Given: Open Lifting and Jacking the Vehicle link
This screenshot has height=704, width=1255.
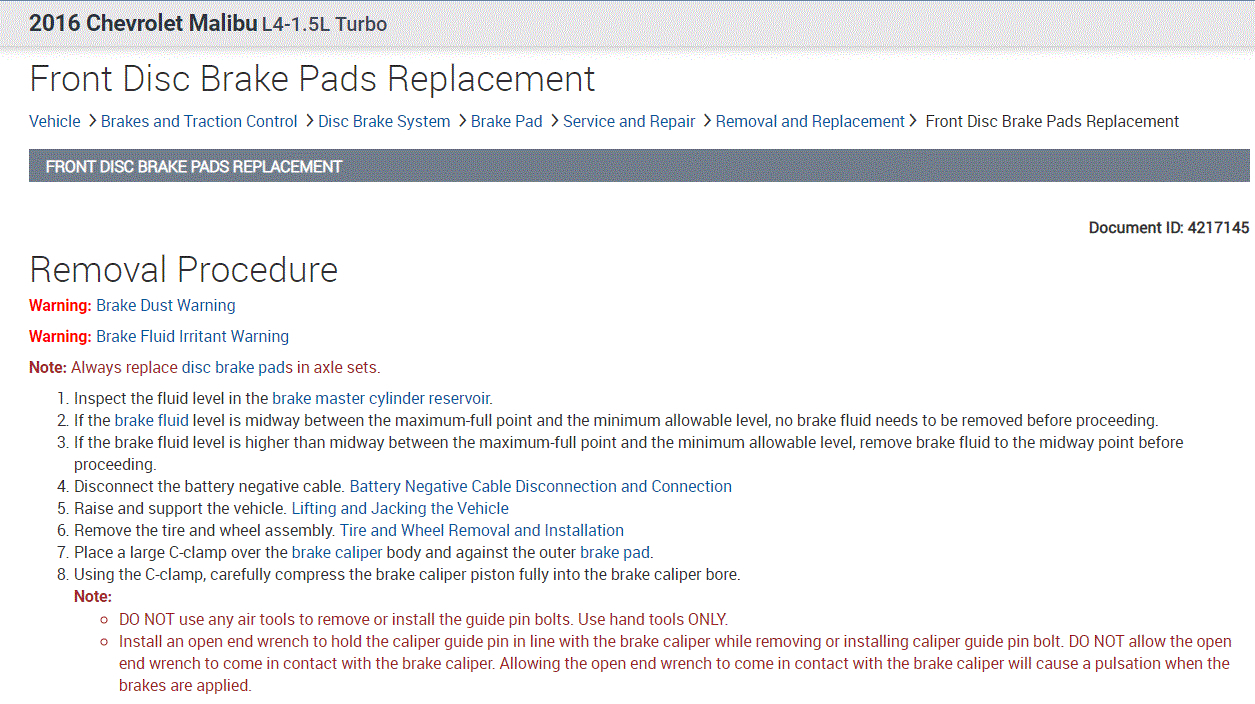Looking at the screenshot, I should click(x=400, y=509).
